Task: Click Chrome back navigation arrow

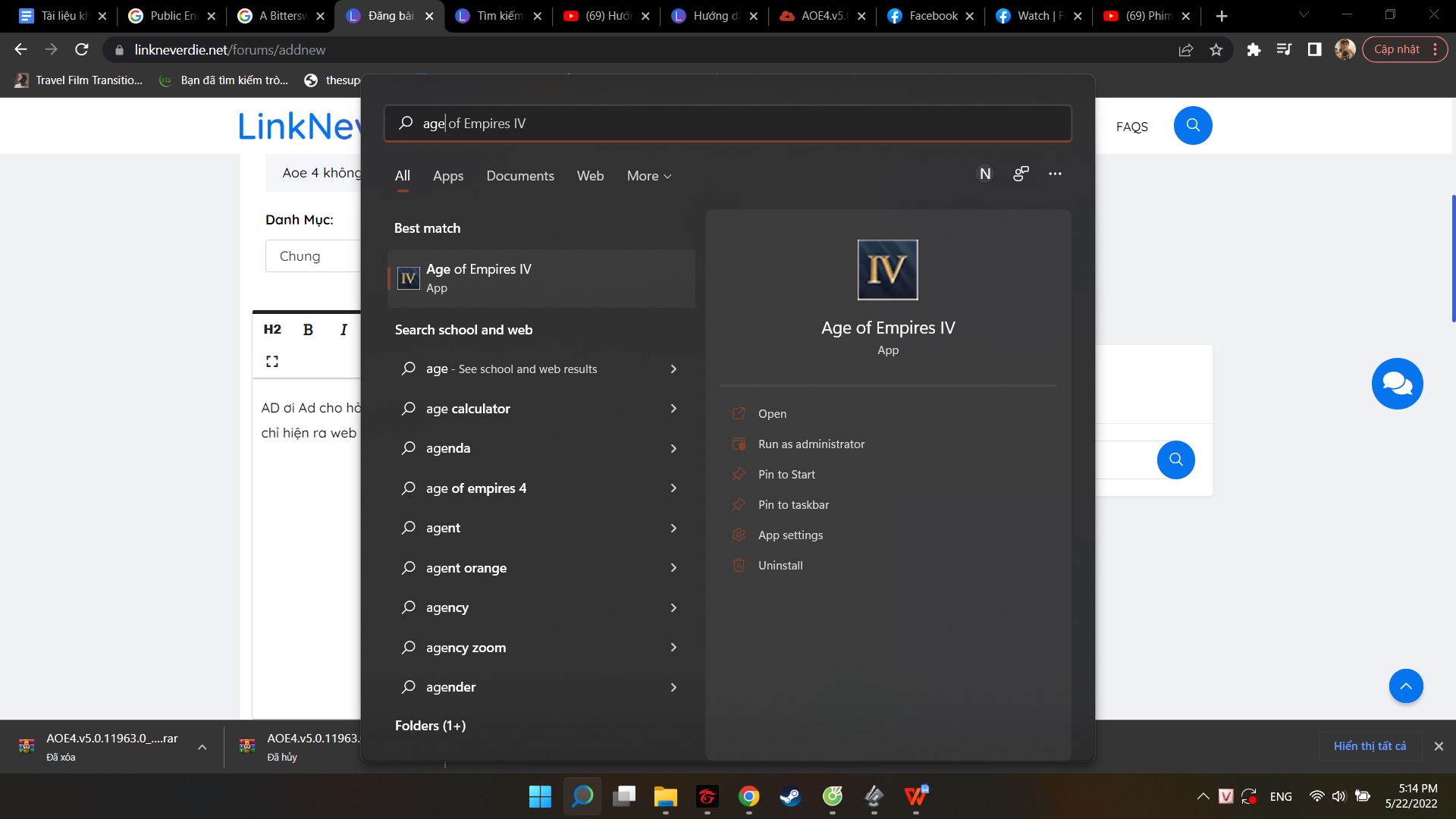Action: coord(20,49)
